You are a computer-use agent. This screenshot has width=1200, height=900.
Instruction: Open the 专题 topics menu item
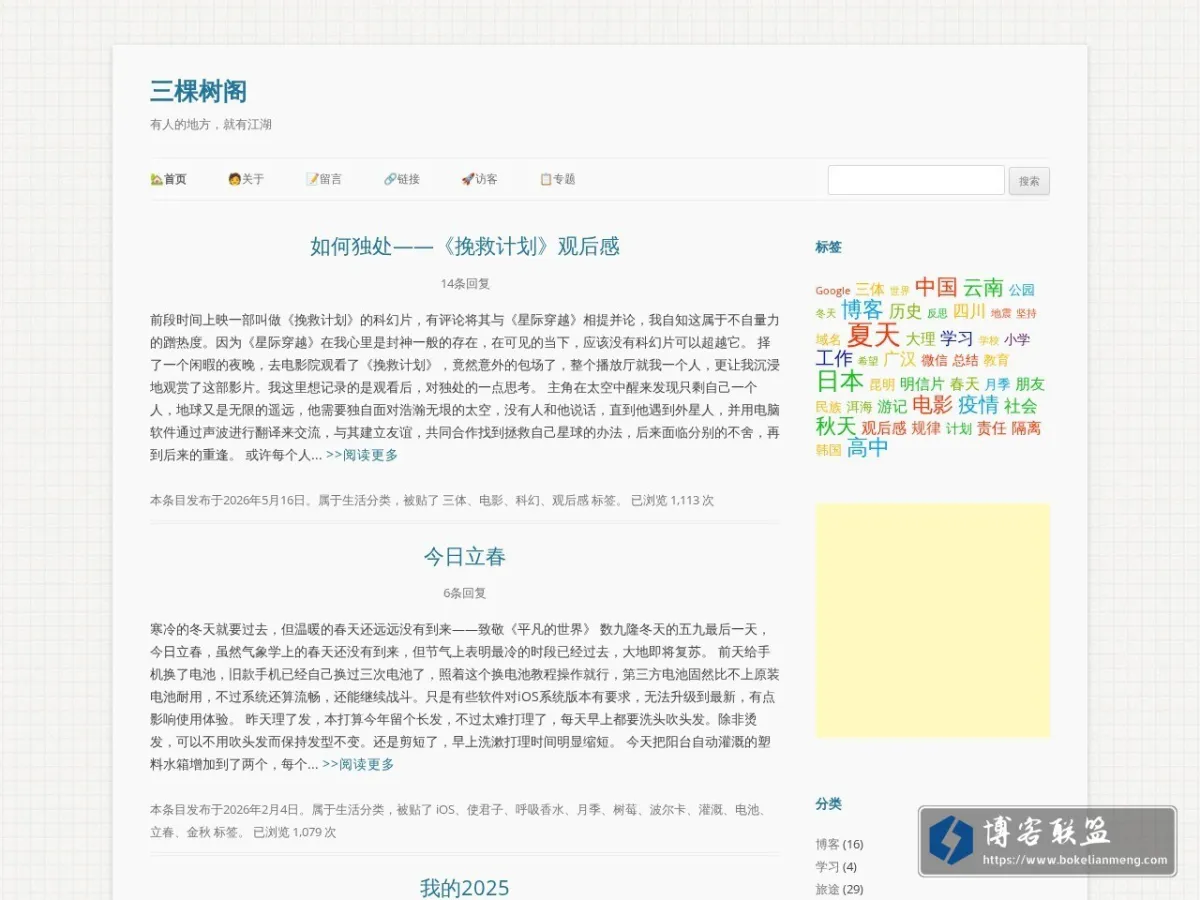pyautogui.click(x=557, y=179)
